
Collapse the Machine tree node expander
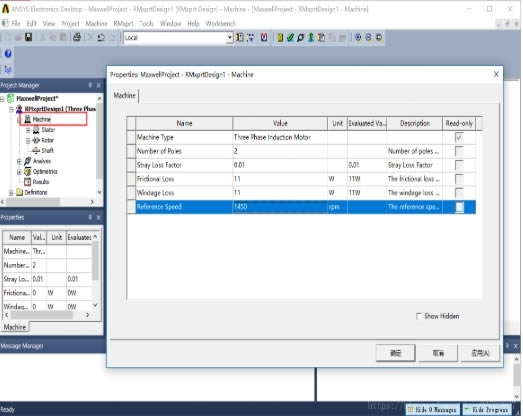[x=19, y=119]
